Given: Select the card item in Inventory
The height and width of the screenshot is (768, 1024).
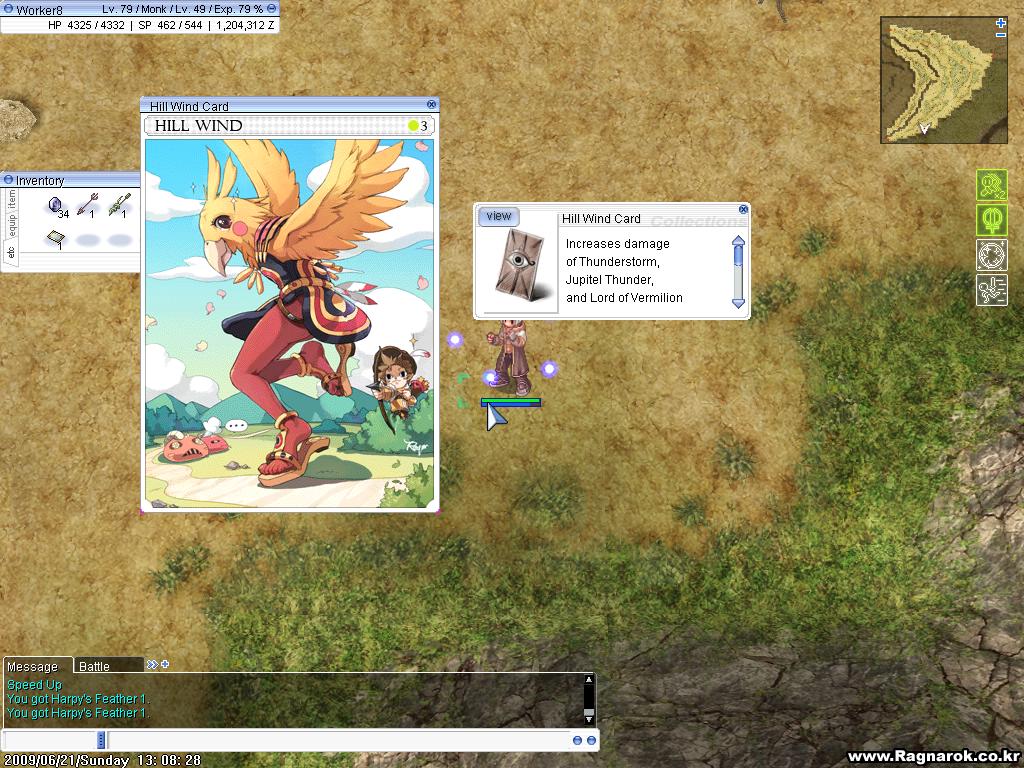Looking at the screenshot, I should point(57,239).
